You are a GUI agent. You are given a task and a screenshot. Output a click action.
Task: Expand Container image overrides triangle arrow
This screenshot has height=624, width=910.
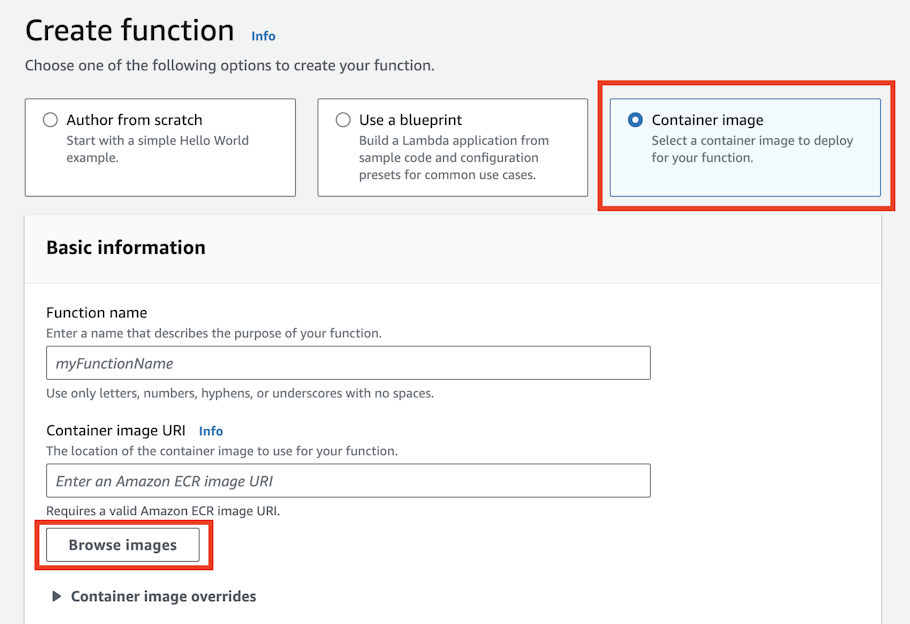[57, 597]
